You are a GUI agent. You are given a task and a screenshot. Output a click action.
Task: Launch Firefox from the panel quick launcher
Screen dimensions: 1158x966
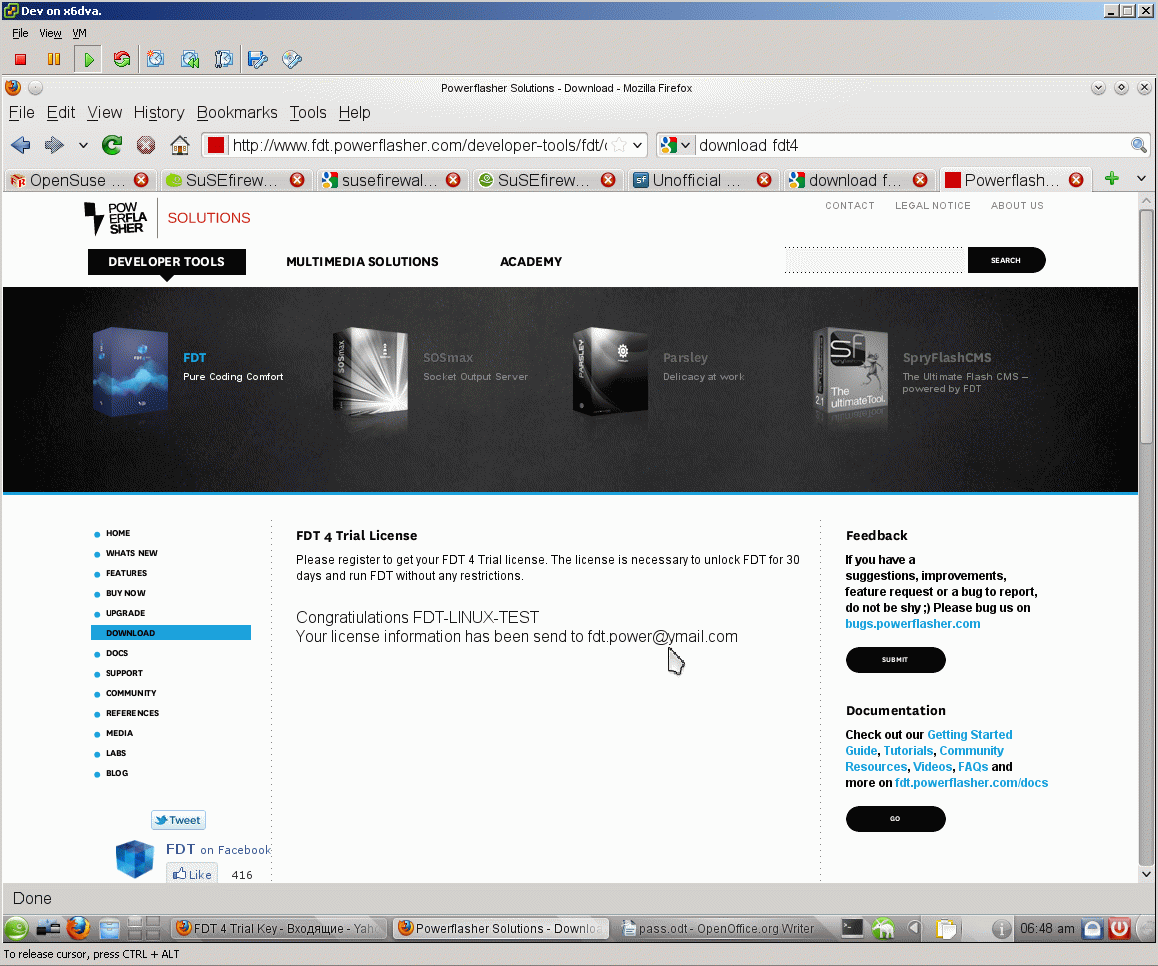(78, 928)
